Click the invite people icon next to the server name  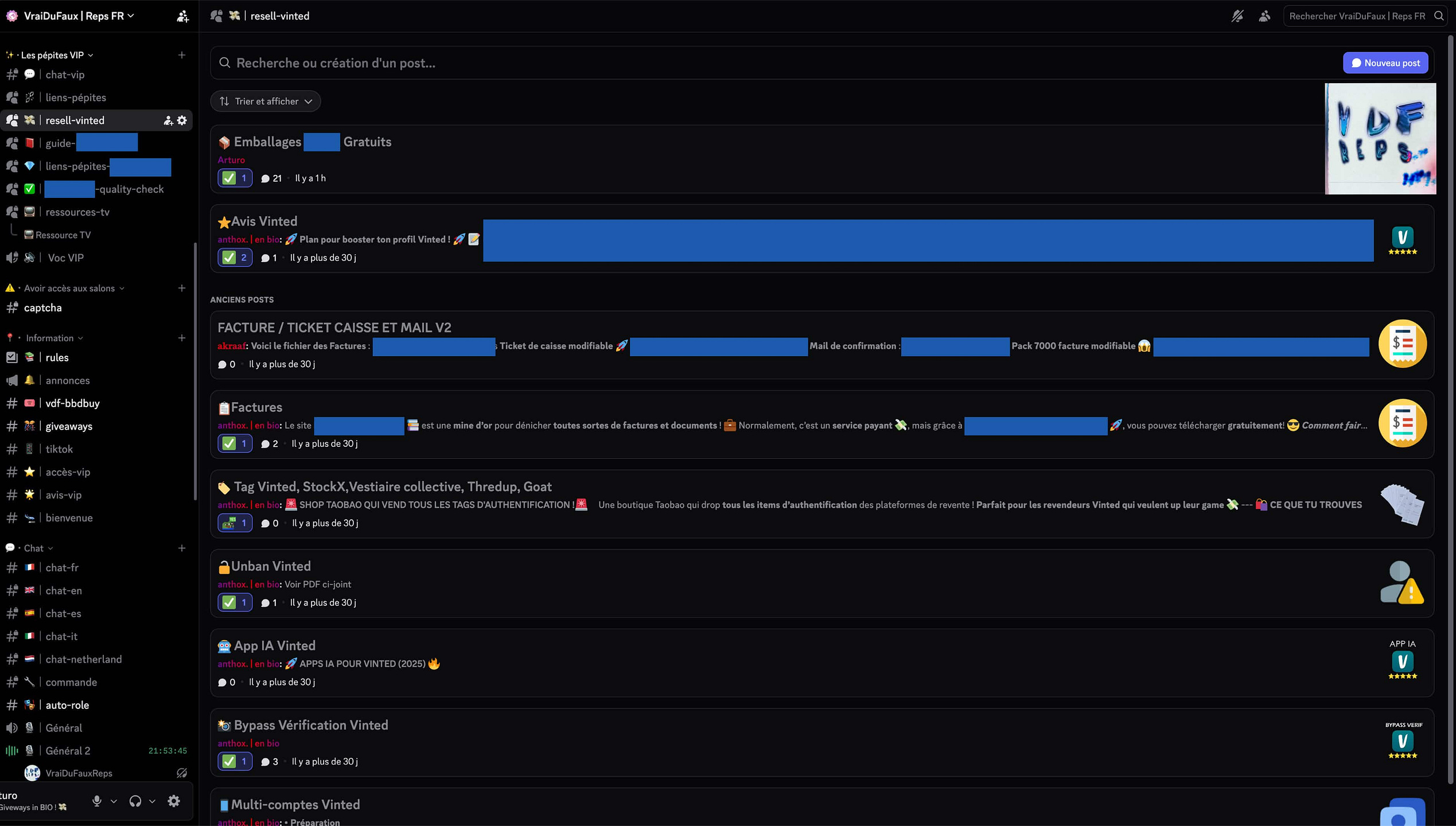182,16
